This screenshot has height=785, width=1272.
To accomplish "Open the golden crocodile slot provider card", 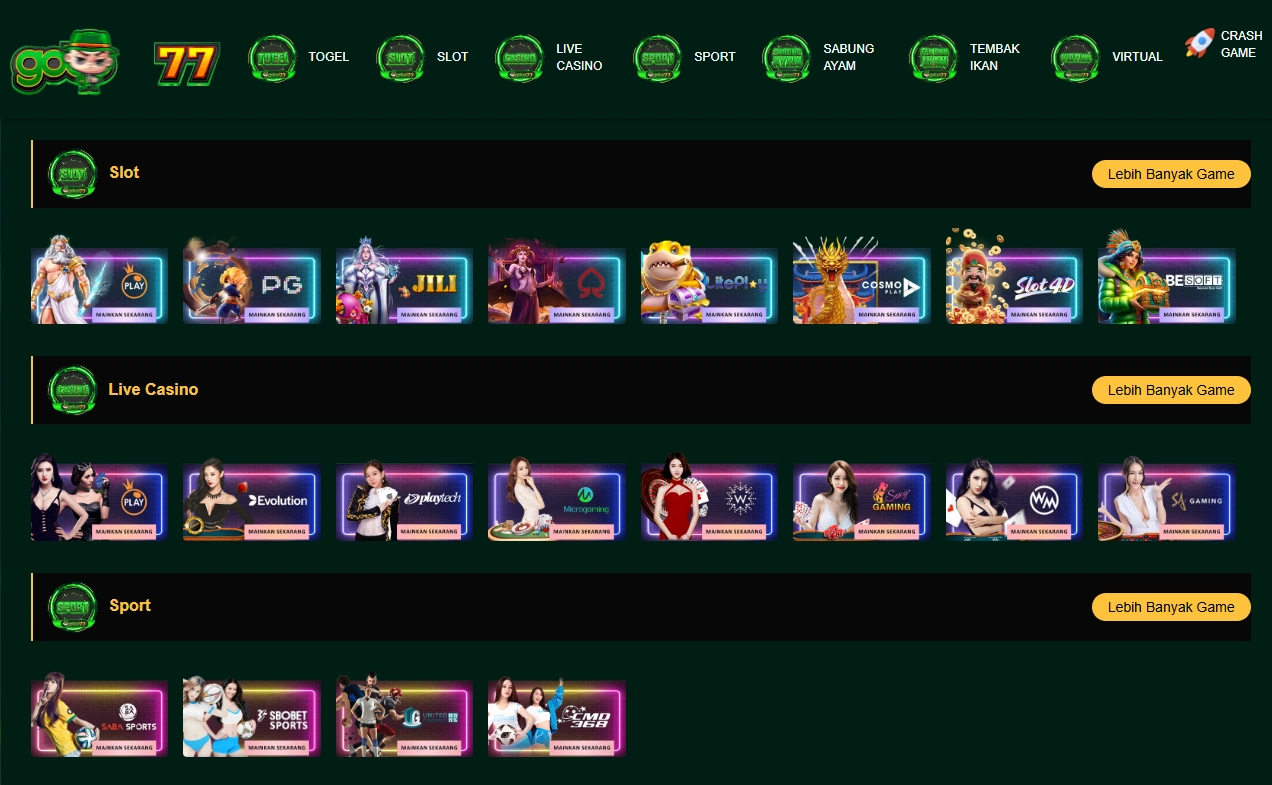I will click(709, 283).
